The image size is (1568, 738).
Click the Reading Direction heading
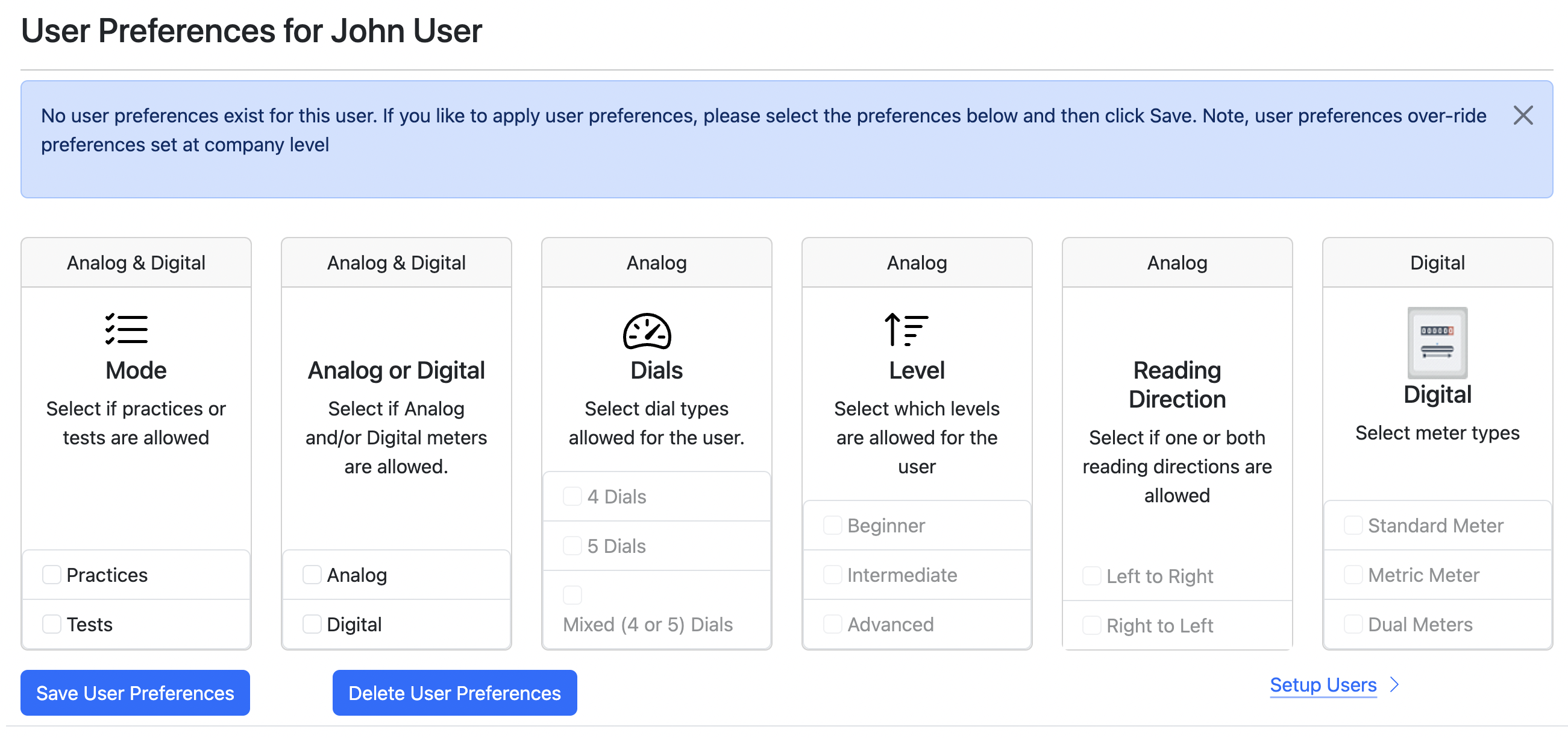click(x=1177, y=385)
